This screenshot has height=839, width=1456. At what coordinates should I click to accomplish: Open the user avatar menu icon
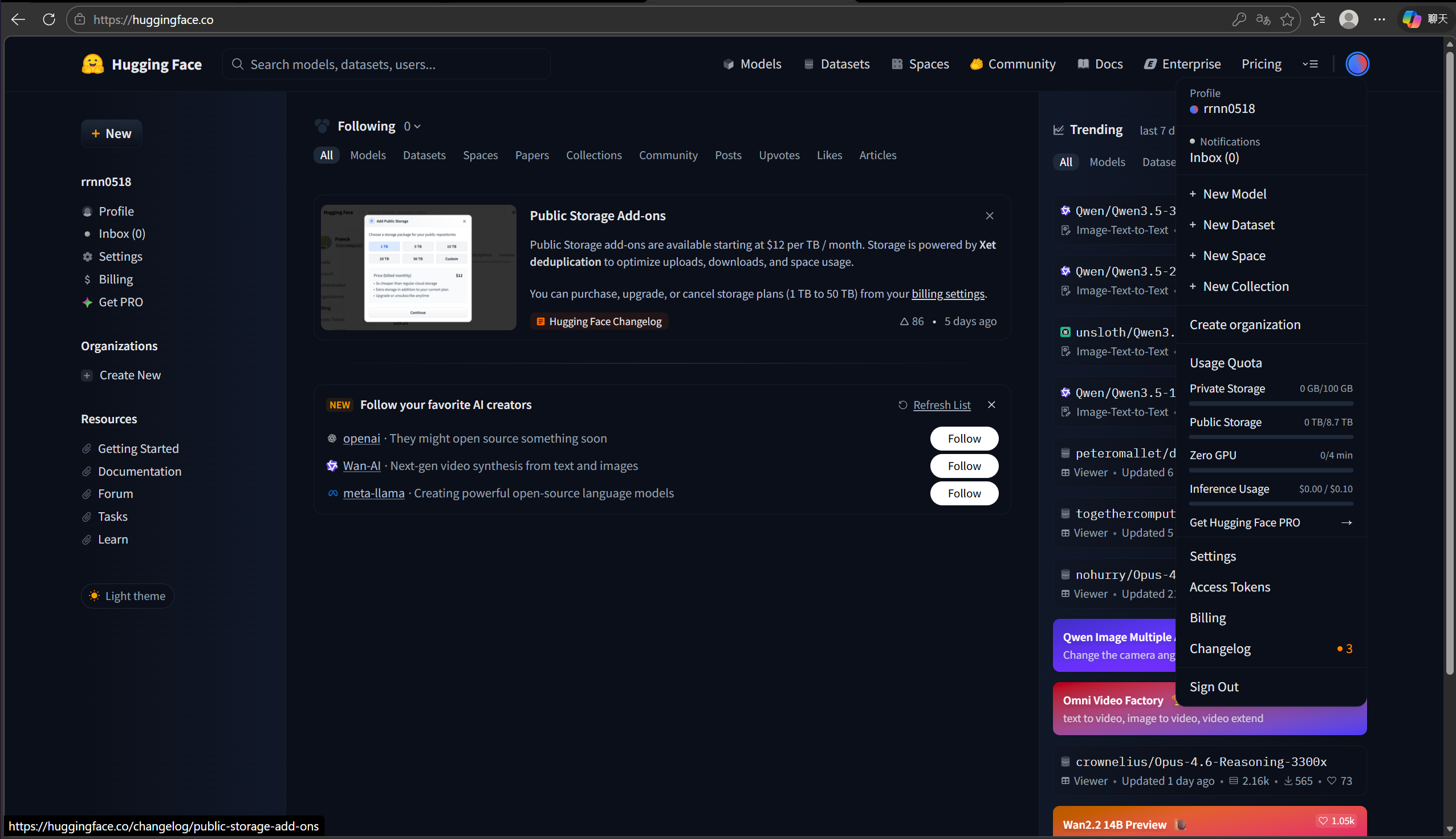[x=1357, y=64]
